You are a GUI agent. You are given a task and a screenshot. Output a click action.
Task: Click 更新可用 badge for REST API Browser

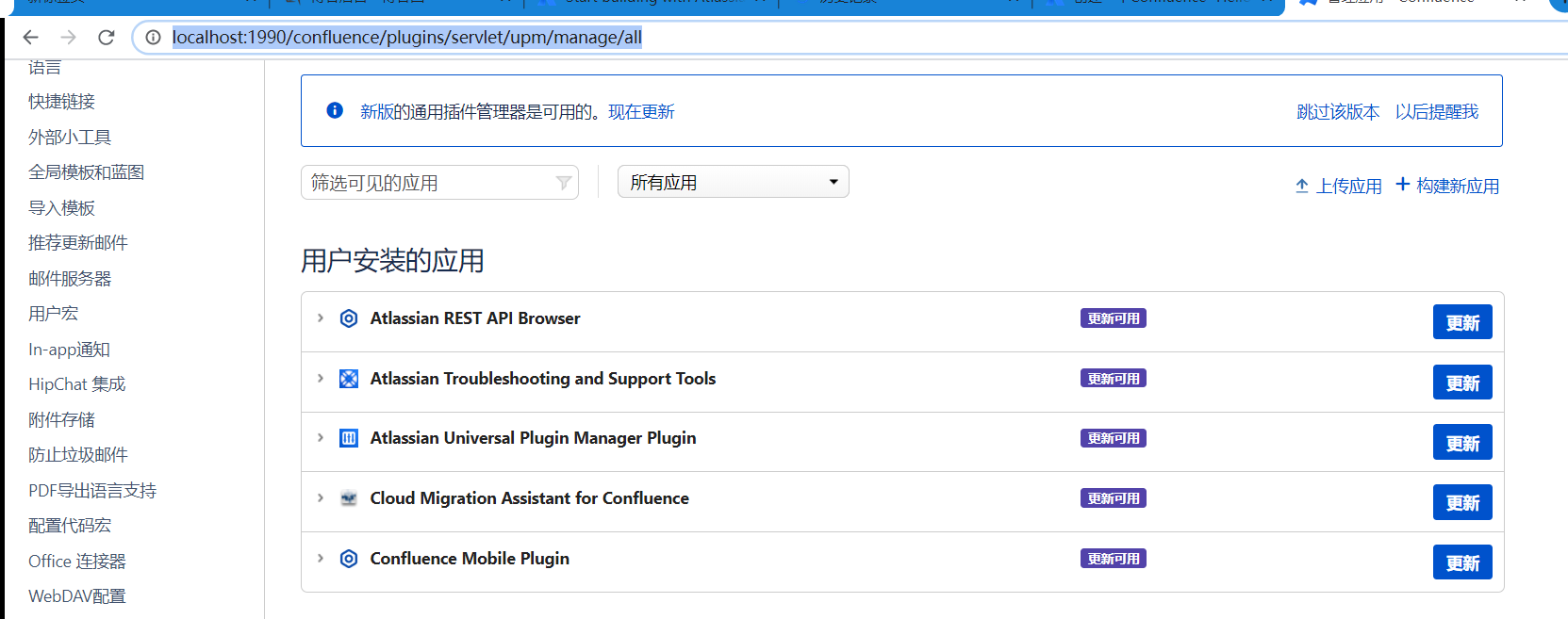pos(1114,318)
